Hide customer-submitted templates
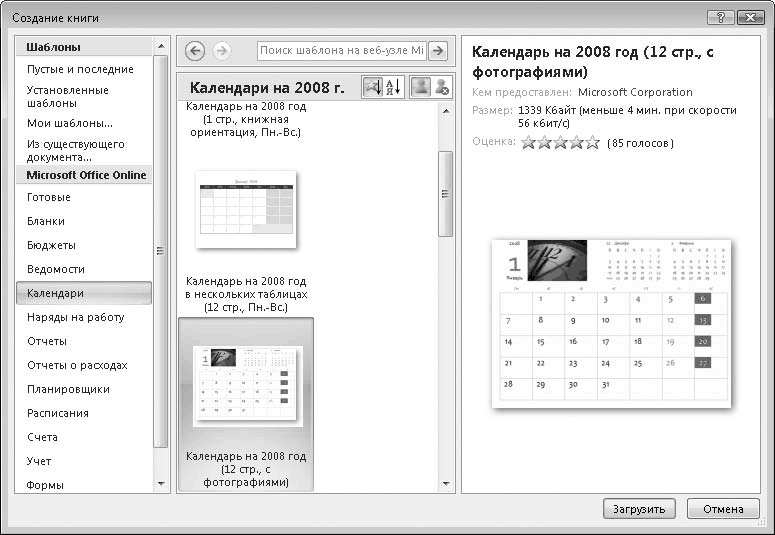775x535 pixels. click(441, 88)
